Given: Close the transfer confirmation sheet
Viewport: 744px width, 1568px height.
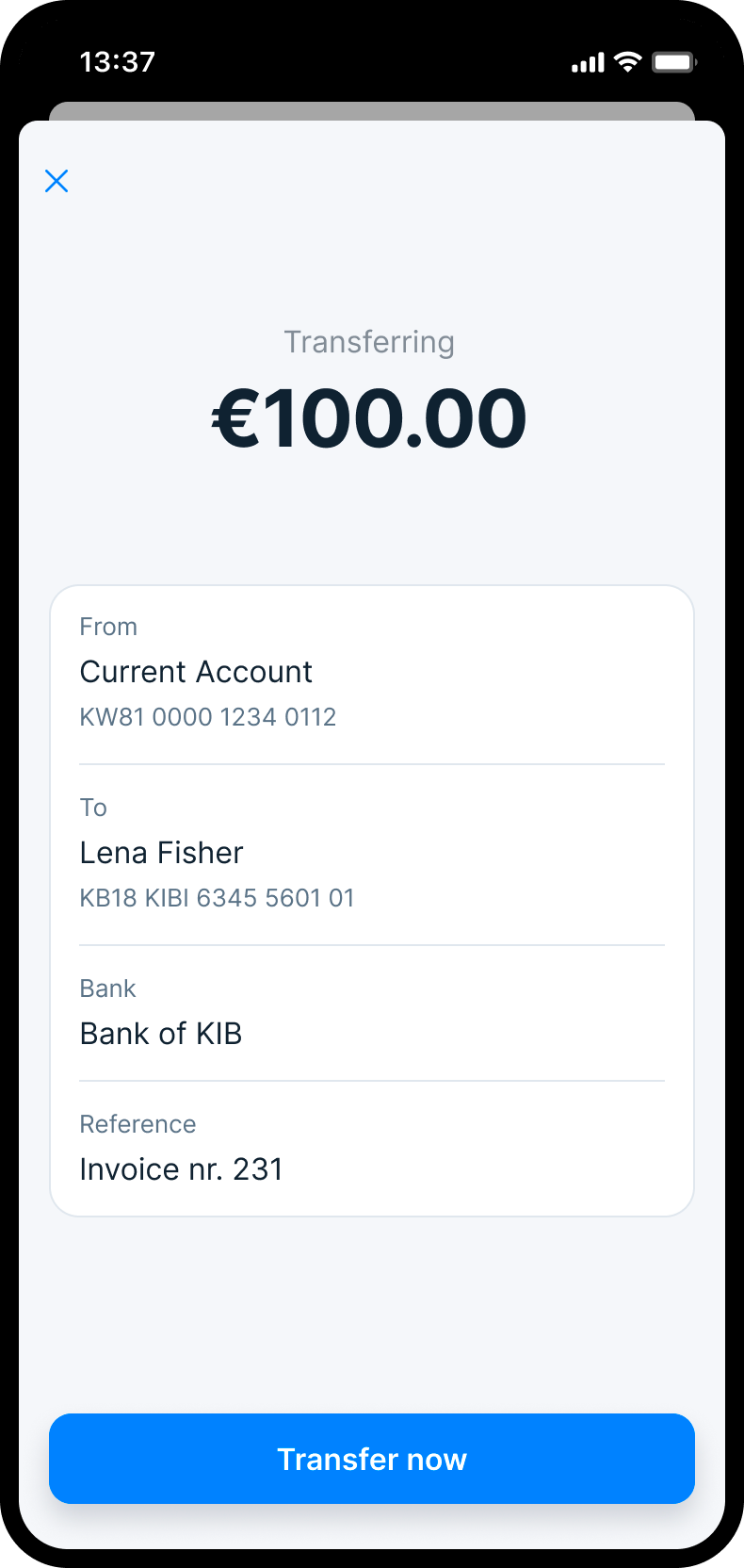Looking at the screenshot, I should pos(57,181).
